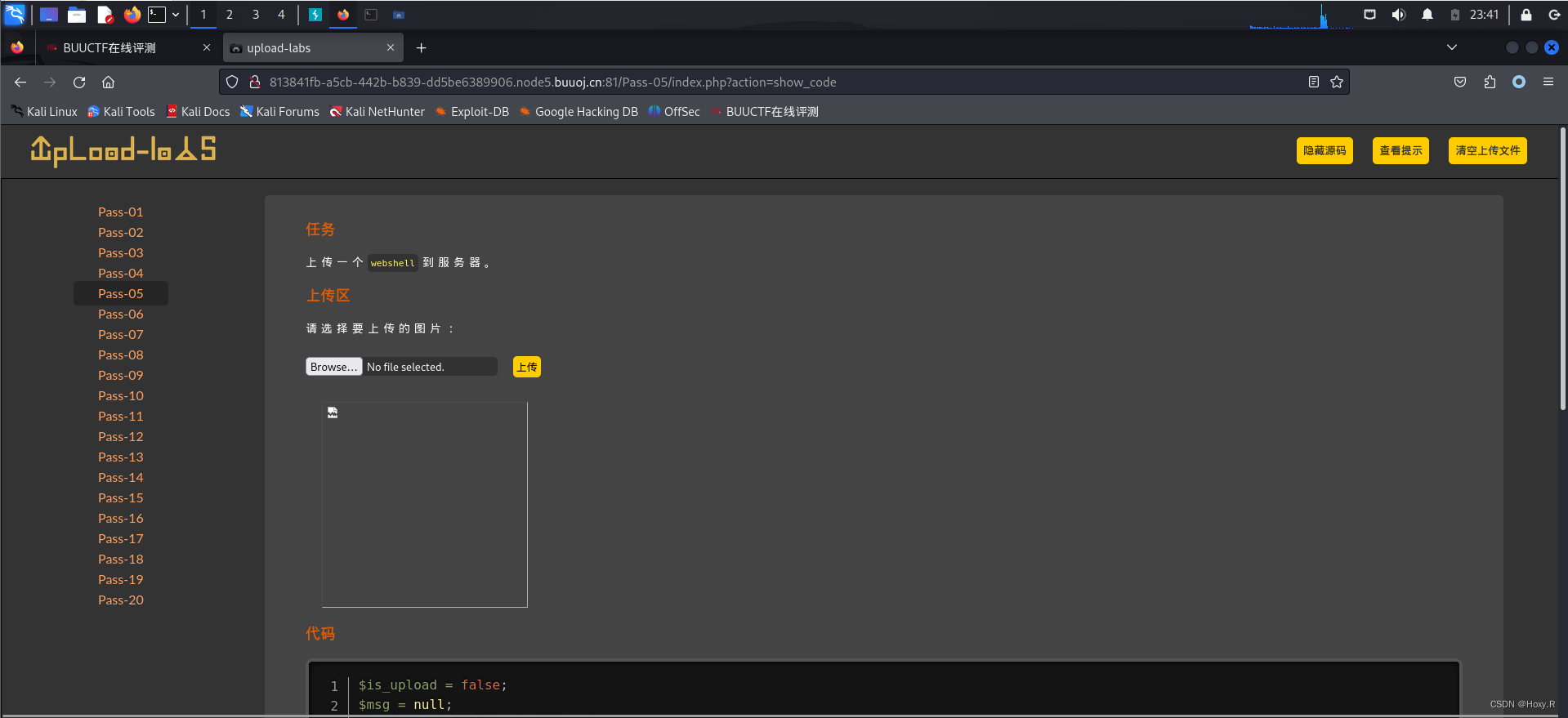Select Pass-12 in the sidebar

[121, 436]
